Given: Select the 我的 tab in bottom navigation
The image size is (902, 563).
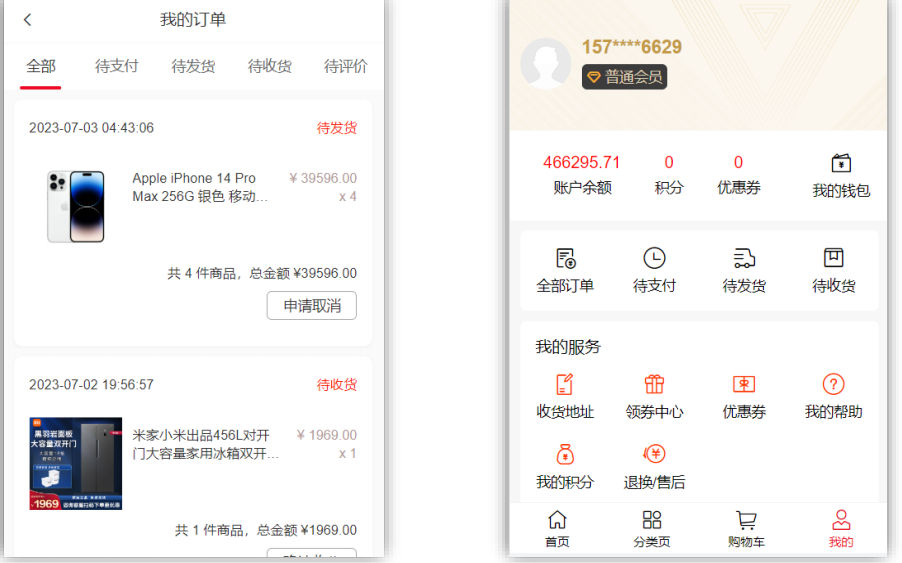Looking at the screenshot, I should pyautogui.click(x=841, y=528).
